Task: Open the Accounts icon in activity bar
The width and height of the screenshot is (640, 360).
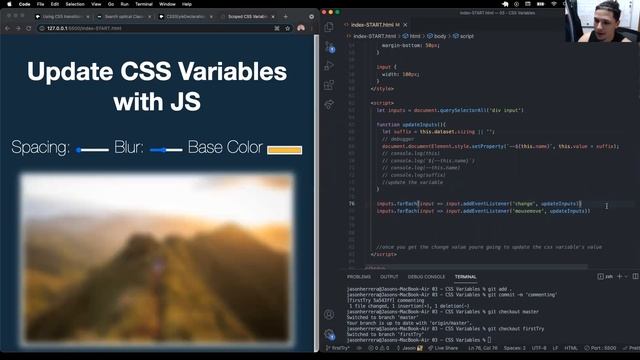Action: (x=329, y=314)
